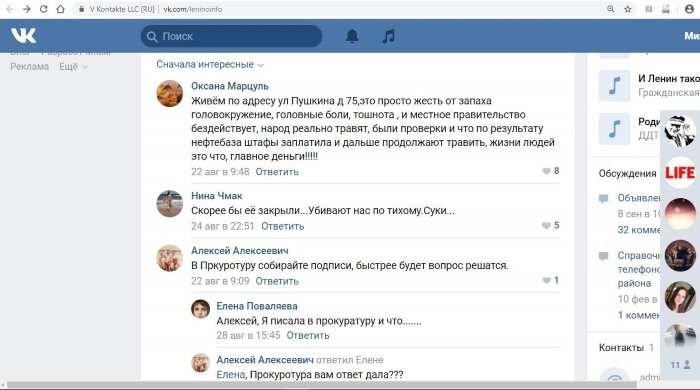Open Елена Поваляева's avatar
The height and width of the screenshot is (390, 700).
pyautogui.click(x=200, y=309)
